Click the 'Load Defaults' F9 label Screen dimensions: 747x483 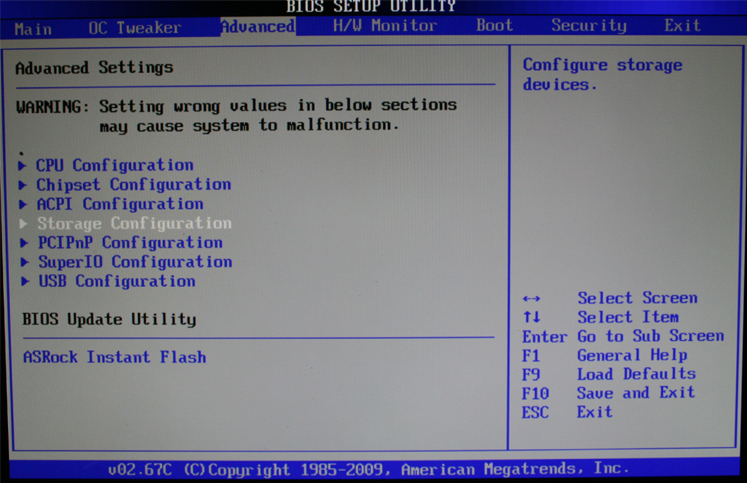pos(636,374)
